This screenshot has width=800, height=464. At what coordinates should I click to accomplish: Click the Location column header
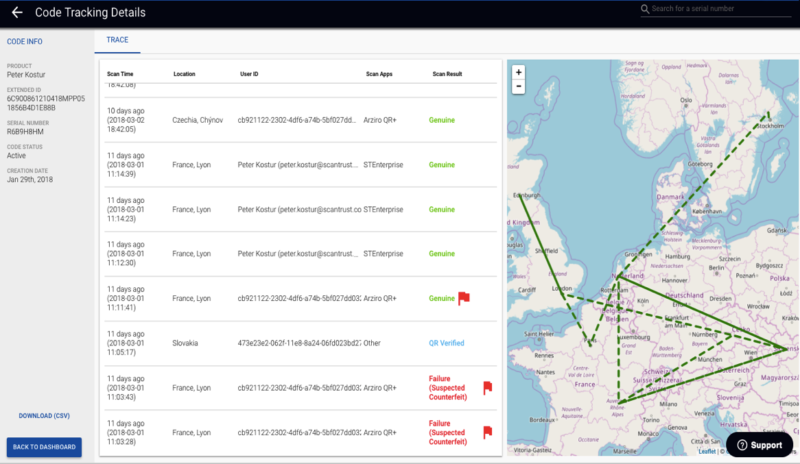184,74
